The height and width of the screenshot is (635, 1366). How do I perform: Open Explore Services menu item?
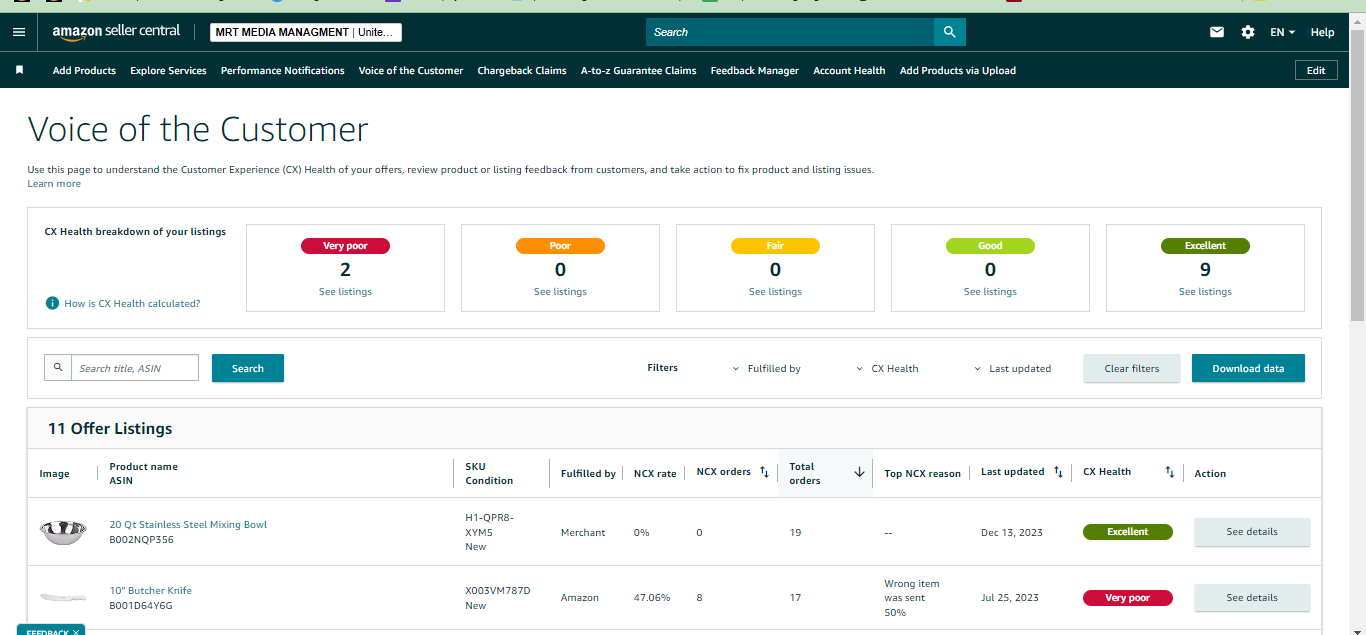[168, 70]
